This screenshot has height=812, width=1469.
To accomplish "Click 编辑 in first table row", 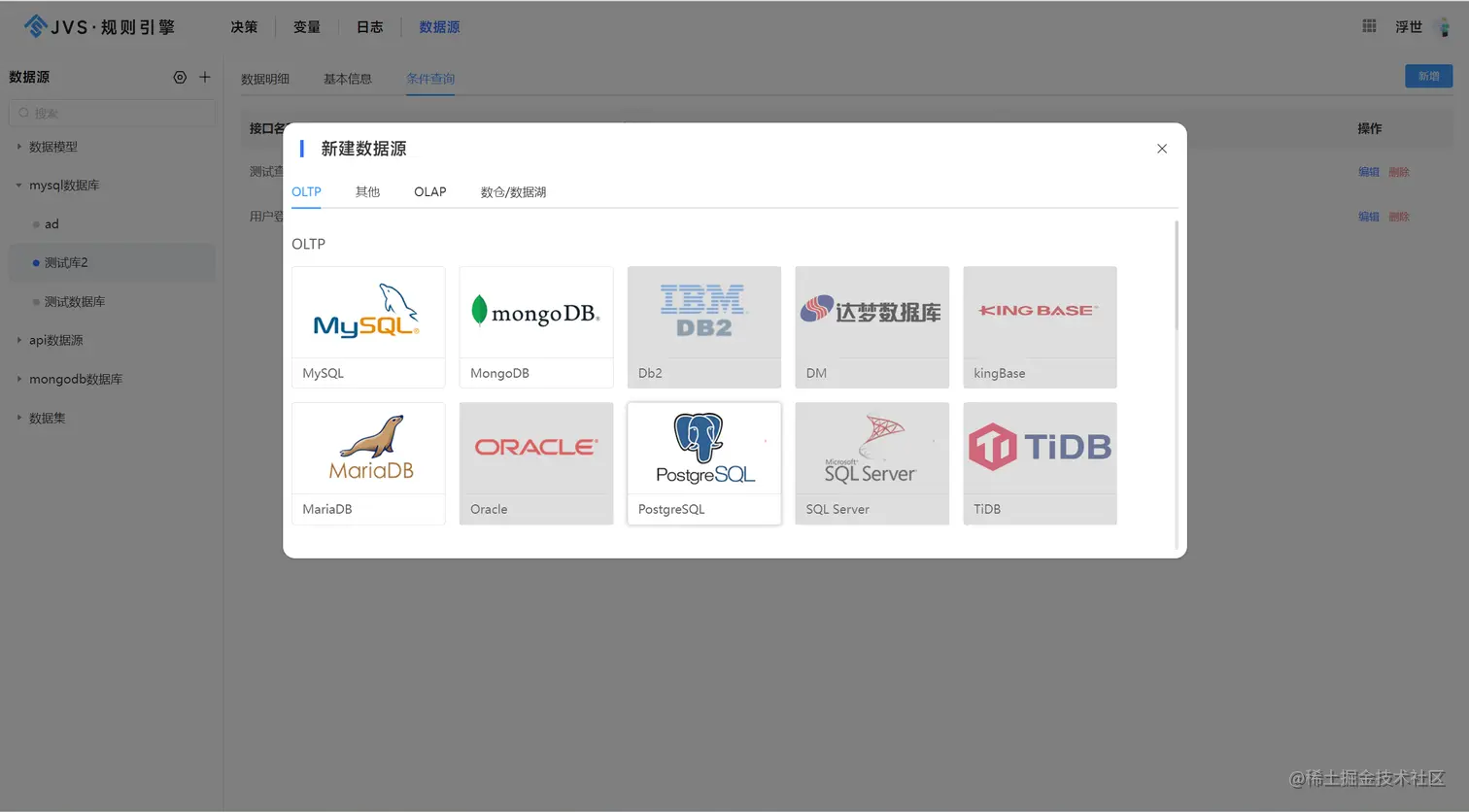I will coord(1369,172).
